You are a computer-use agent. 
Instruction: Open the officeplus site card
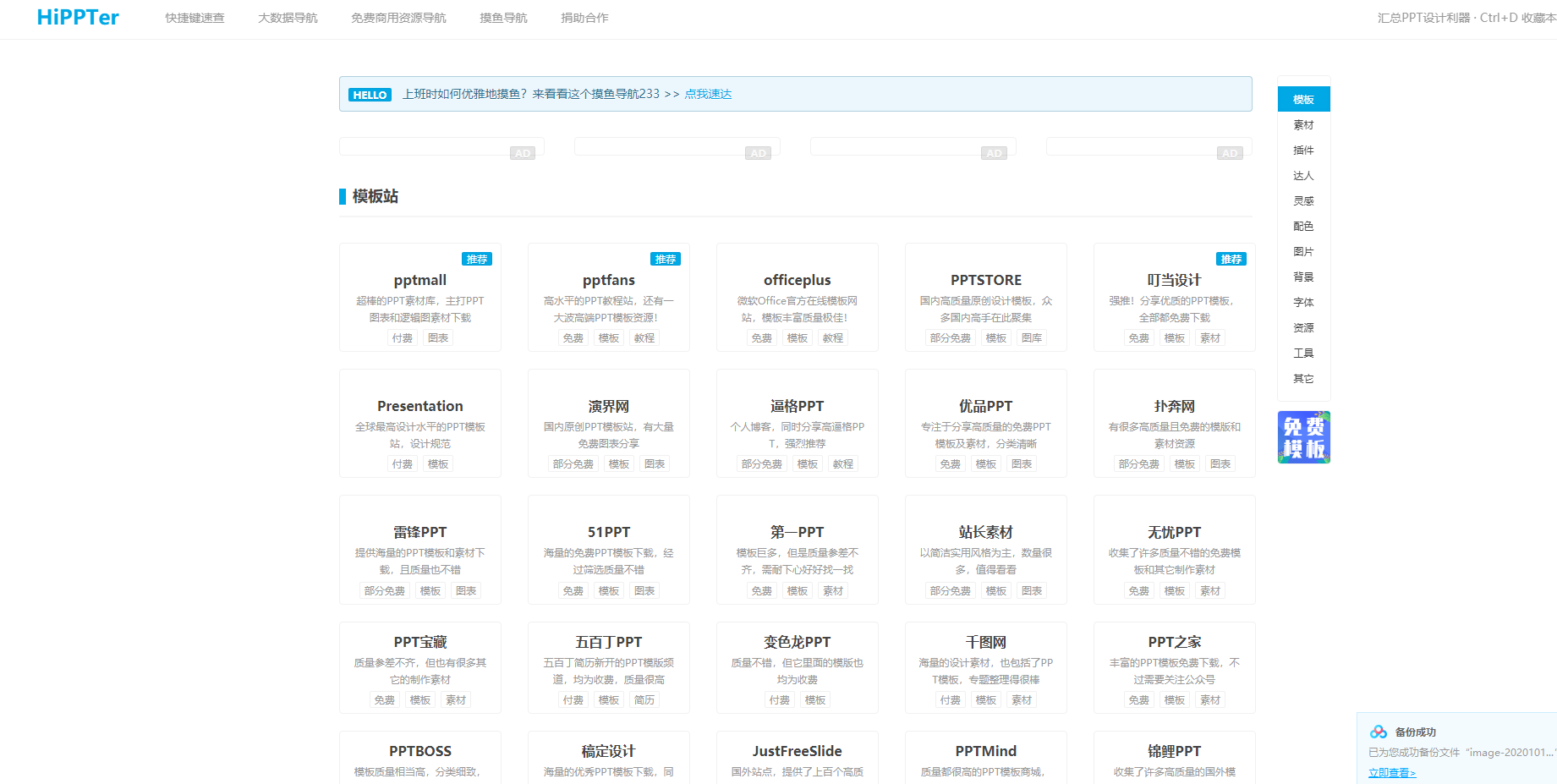798,297
